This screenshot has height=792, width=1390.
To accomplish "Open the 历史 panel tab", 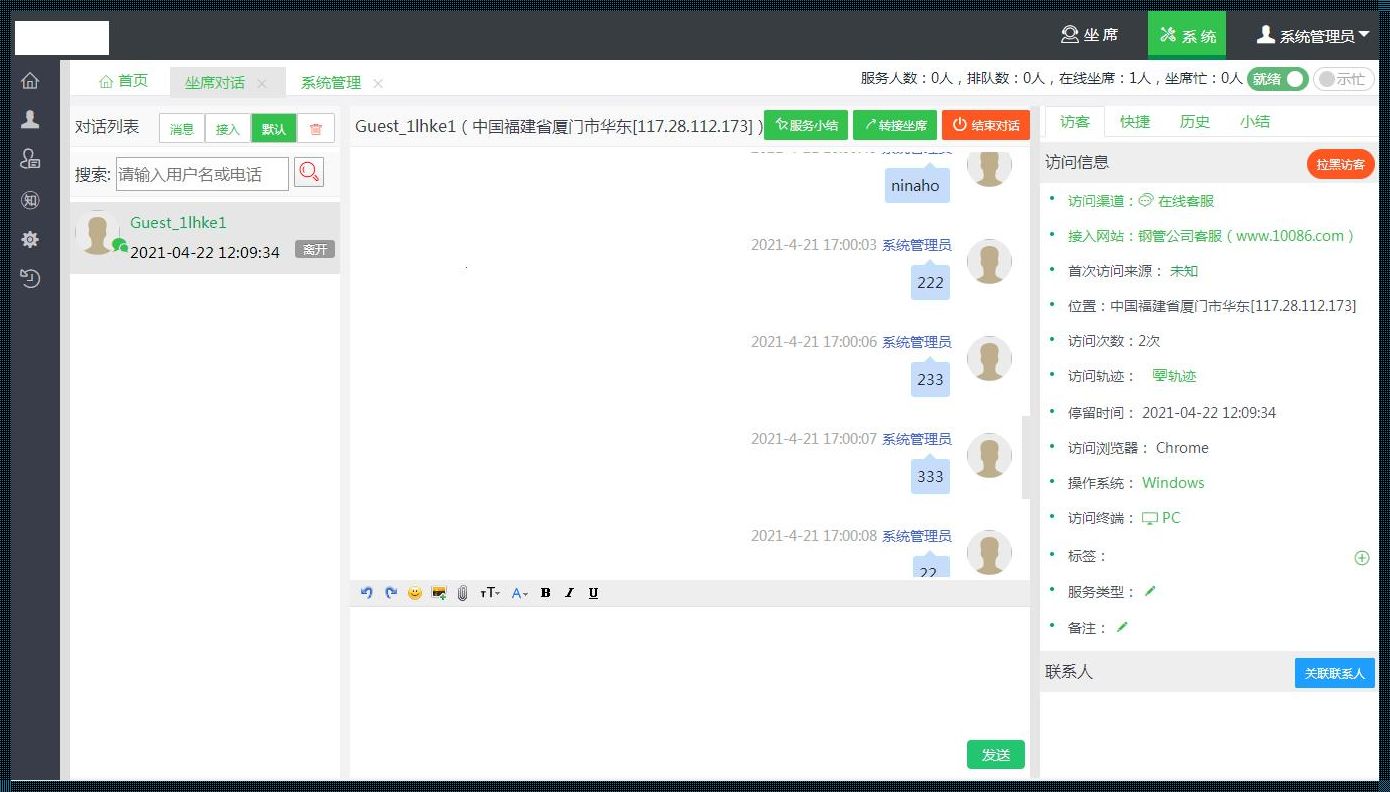I will (1195, 121).
